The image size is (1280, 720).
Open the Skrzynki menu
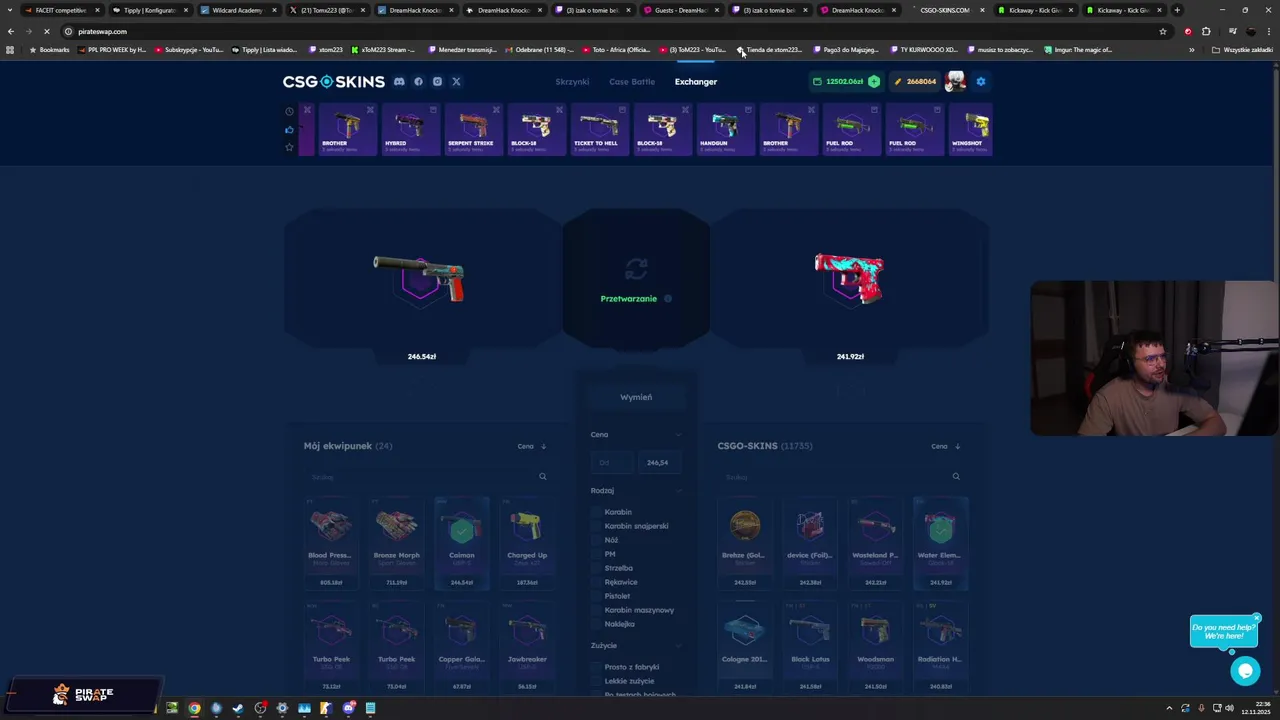click(x=572, y=81)
